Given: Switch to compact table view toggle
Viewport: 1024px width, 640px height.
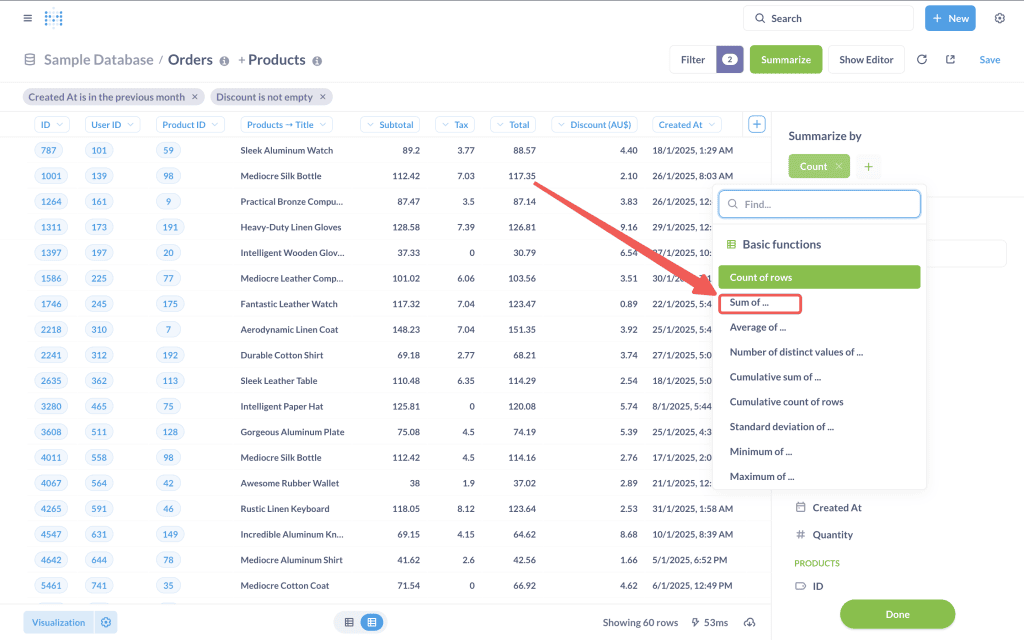Looking at the screenshot, I should click(349, 622).
